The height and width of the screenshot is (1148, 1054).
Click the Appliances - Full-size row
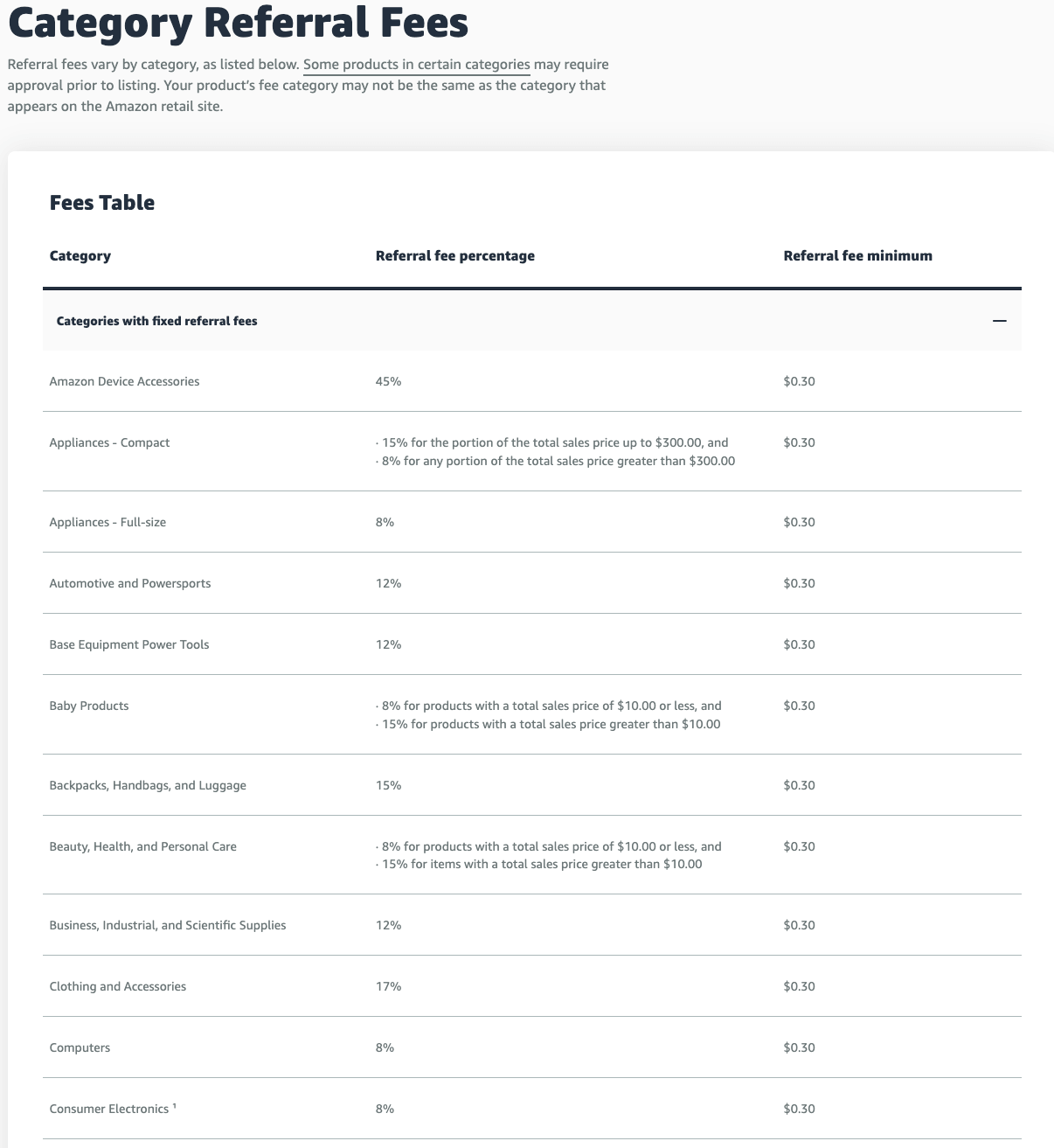(x=108, y=522)
